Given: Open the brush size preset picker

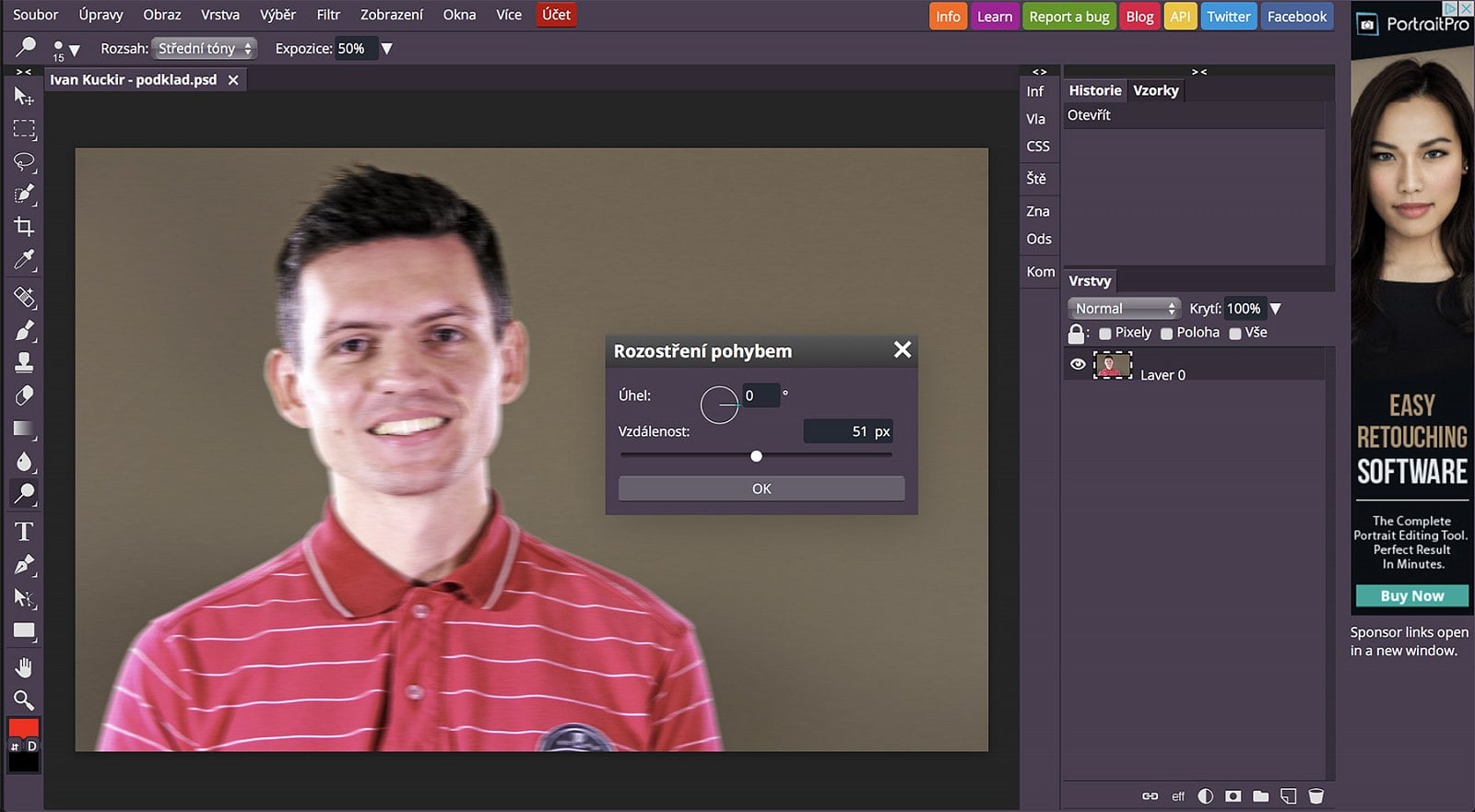Looking at the screenshot, I should pyautogui.click(x=65, y=50).
